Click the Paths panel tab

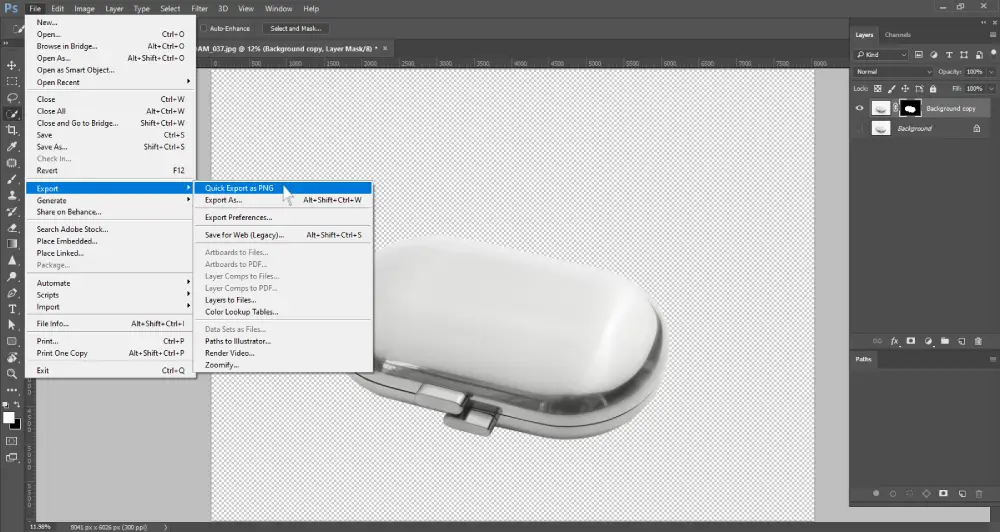[x=864, y=359]
